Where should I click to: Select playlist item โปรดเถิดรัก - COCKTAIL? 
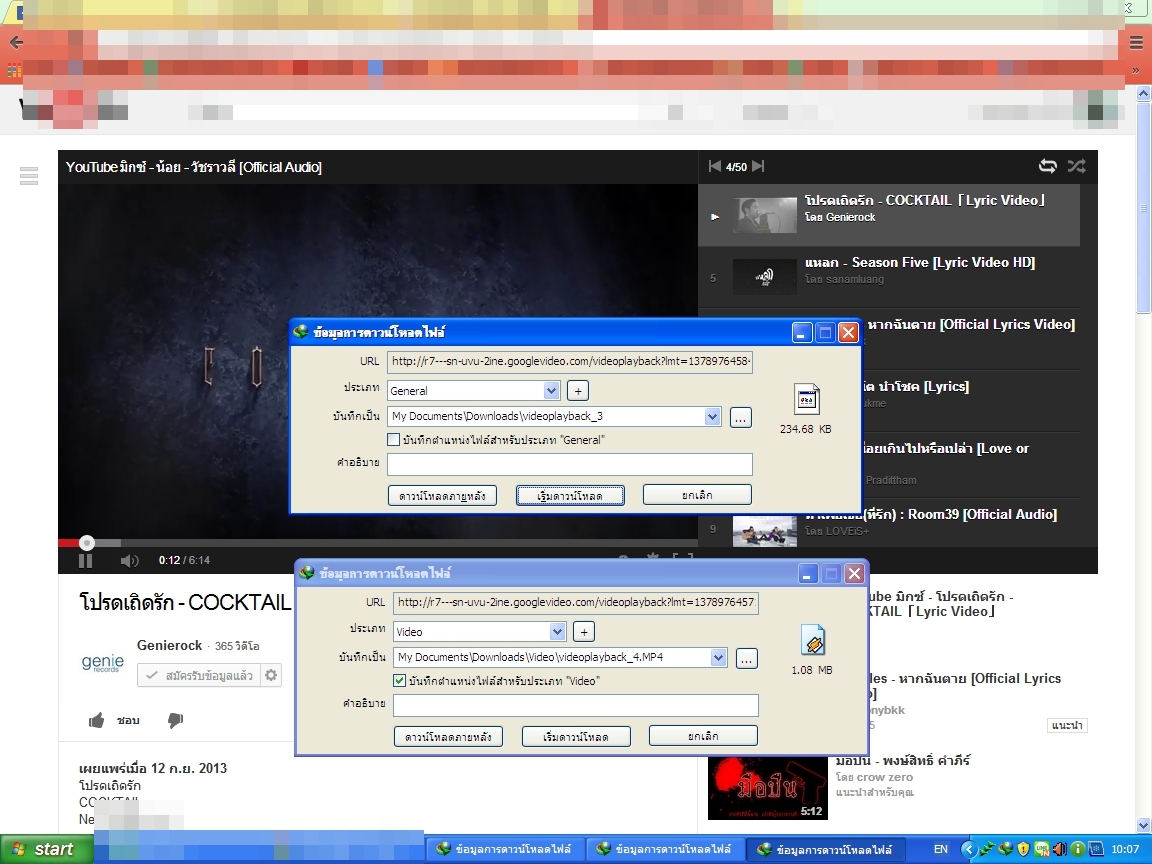coord(889,215)
